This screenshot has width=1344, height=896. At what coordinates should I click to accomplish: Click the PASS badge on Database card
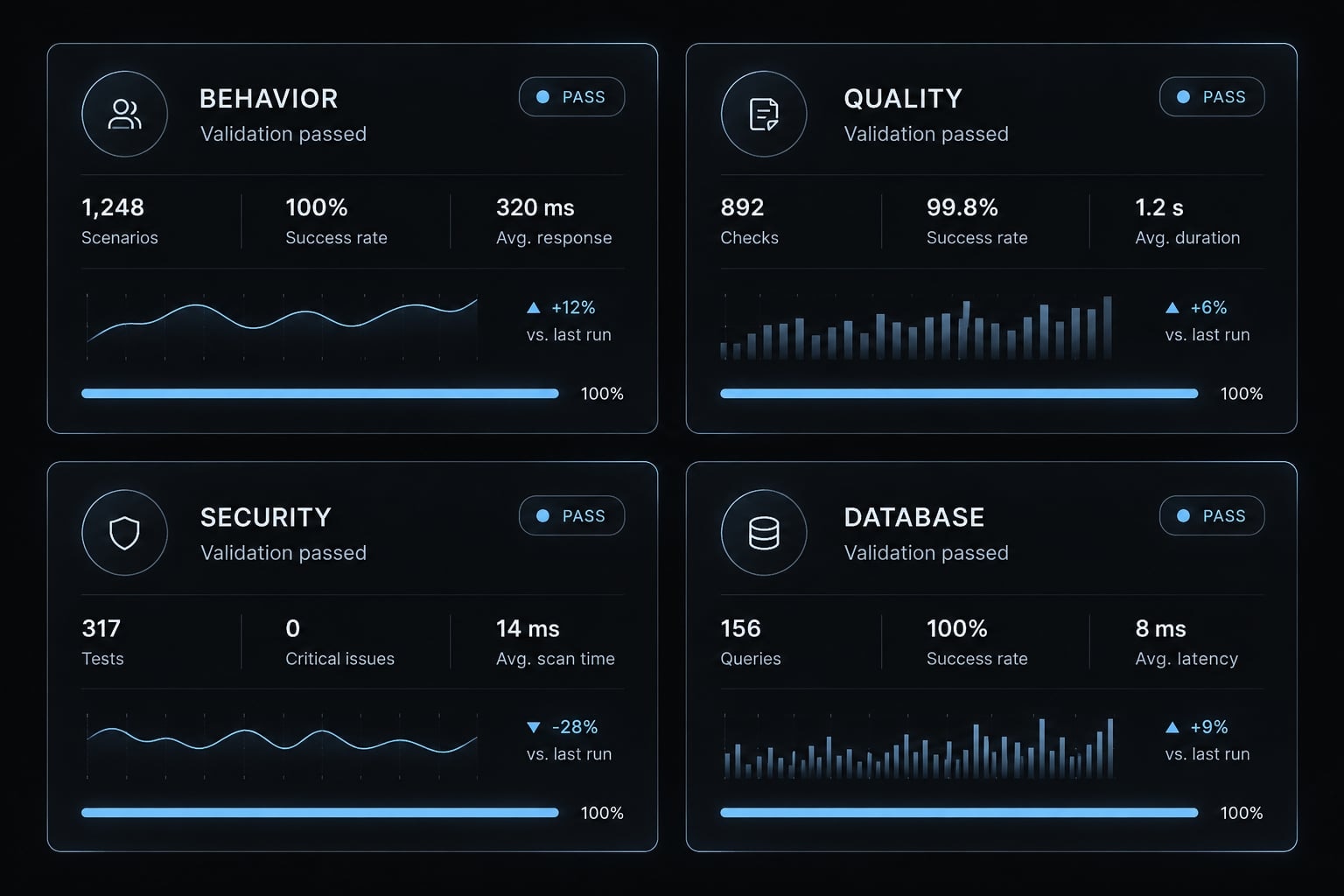1212,516
